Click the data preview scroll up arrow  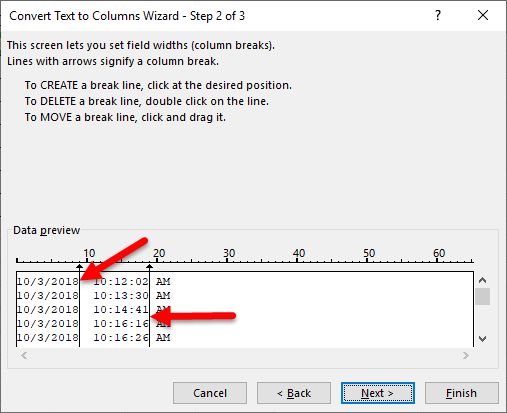(x=482, y=280)
